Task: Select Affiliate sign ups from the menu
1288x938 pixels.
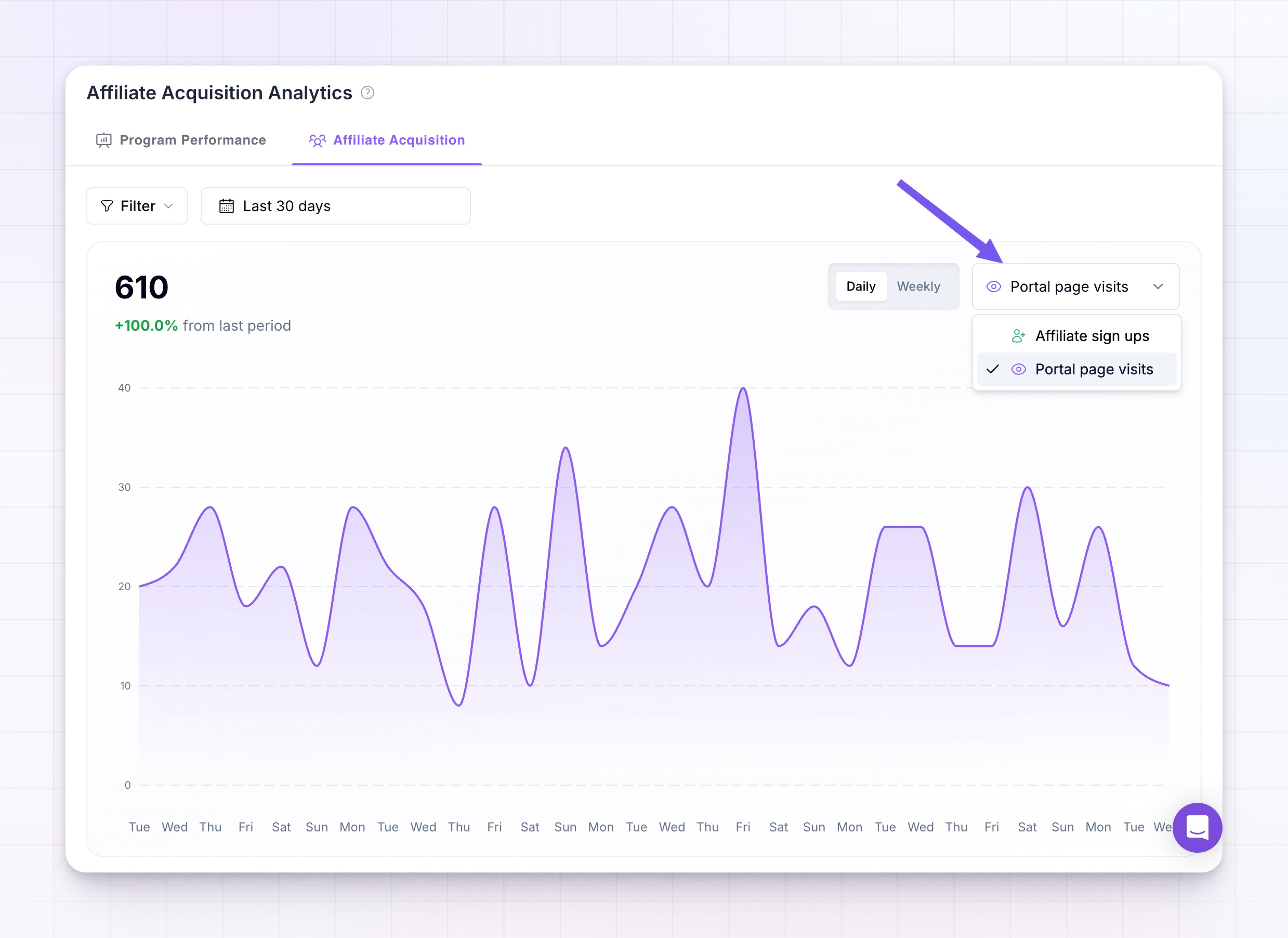Action: (1076, 336)
